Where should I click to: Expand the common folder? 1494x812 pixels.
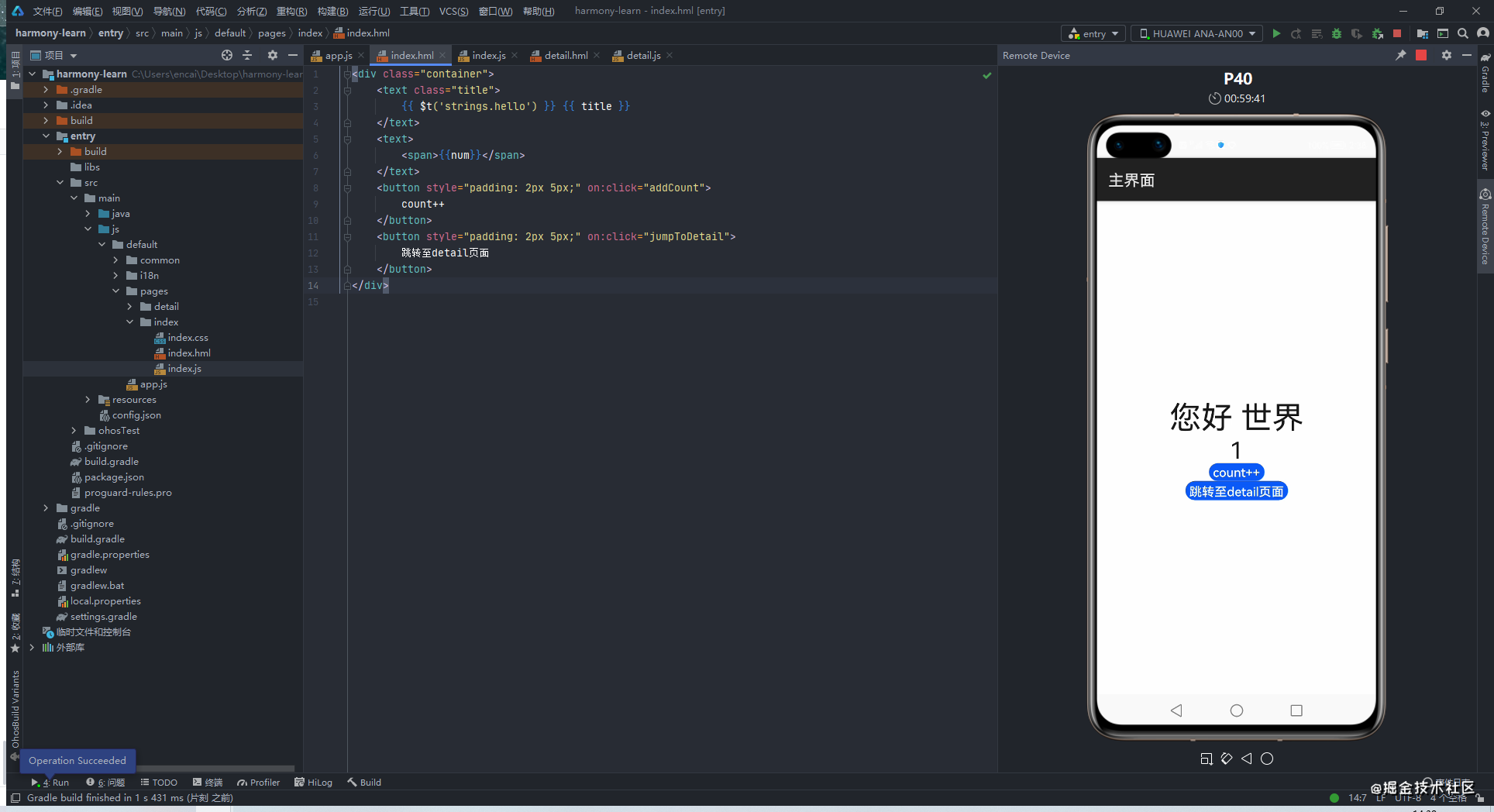(x=115, y=260)
